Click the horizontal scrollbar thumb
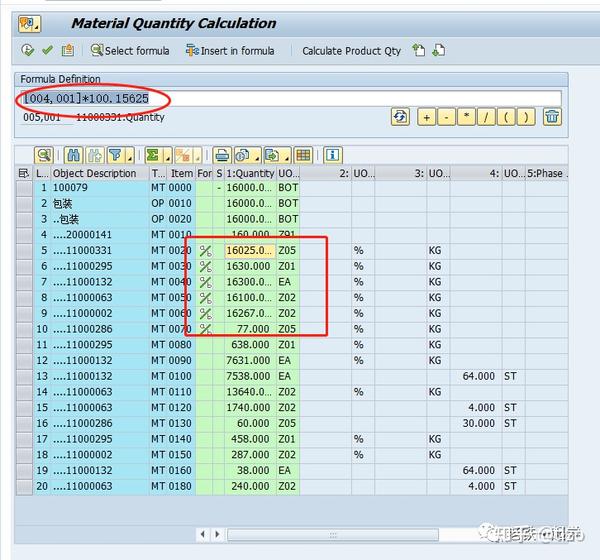 click(333, 535)
